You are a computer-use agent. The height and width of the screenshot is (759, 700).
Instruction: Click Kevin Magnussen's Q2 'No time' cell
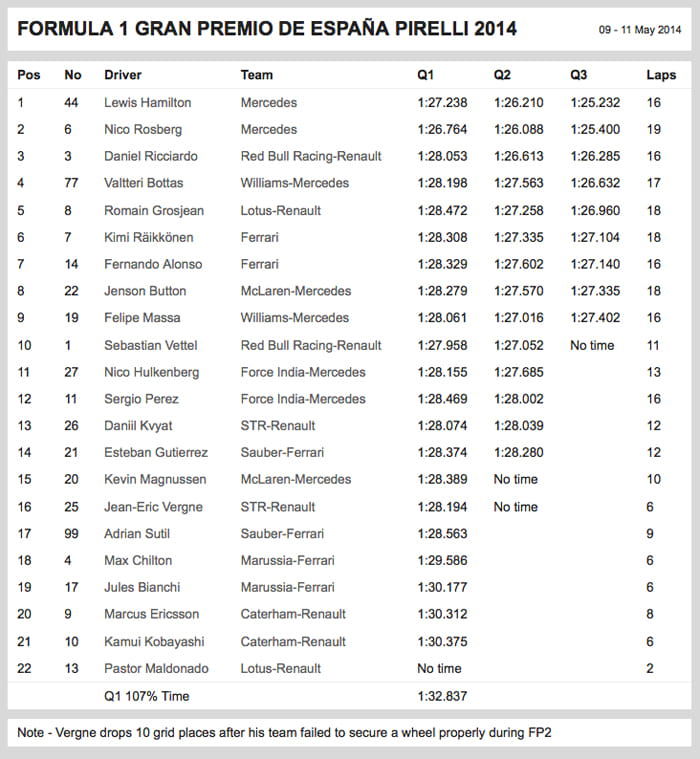[516, 479]
